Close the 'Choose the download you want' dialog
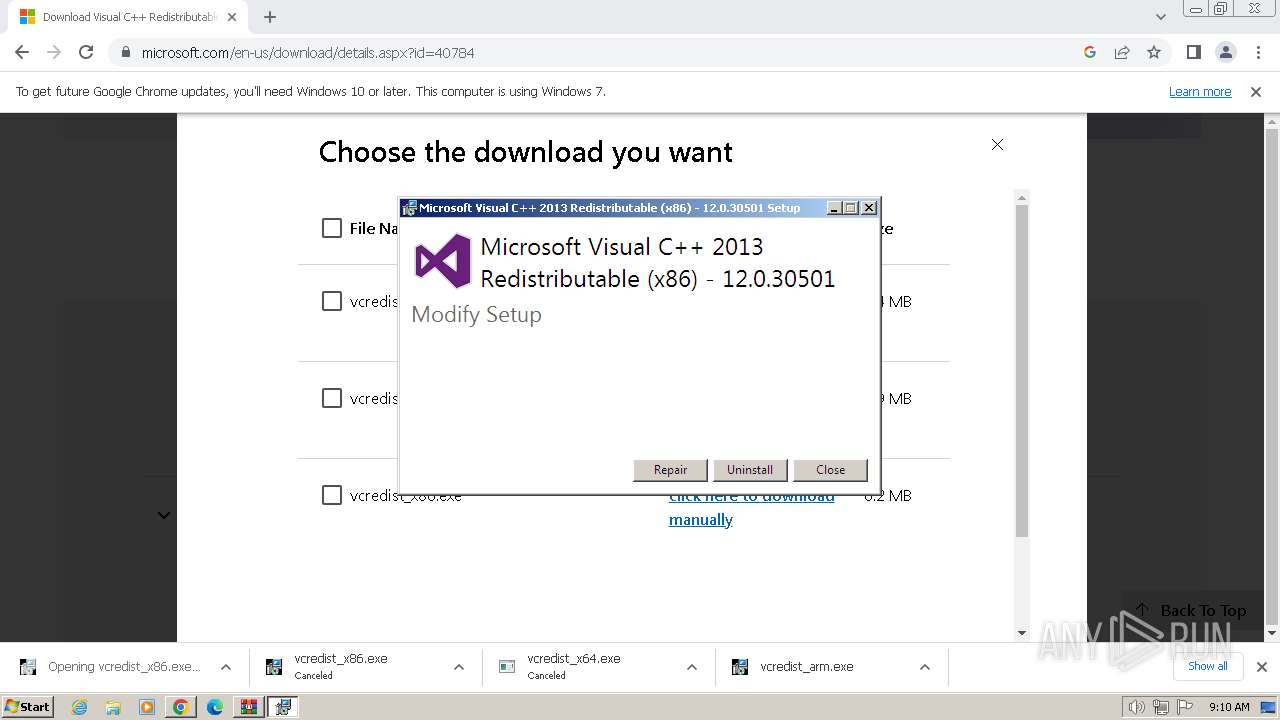Viewport: 1280px width, 720px height. click(x=997, y=145)
